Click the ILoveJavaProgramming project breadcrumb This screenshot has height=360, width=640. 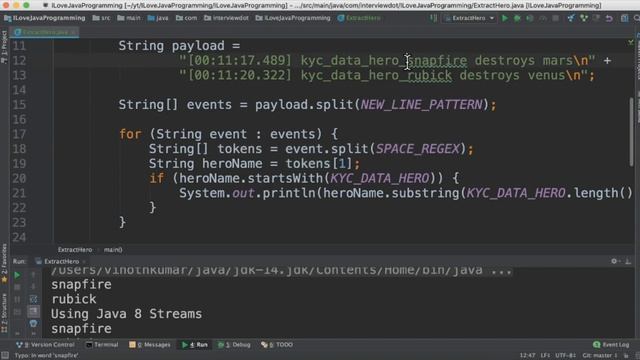(x=44, y=18)
